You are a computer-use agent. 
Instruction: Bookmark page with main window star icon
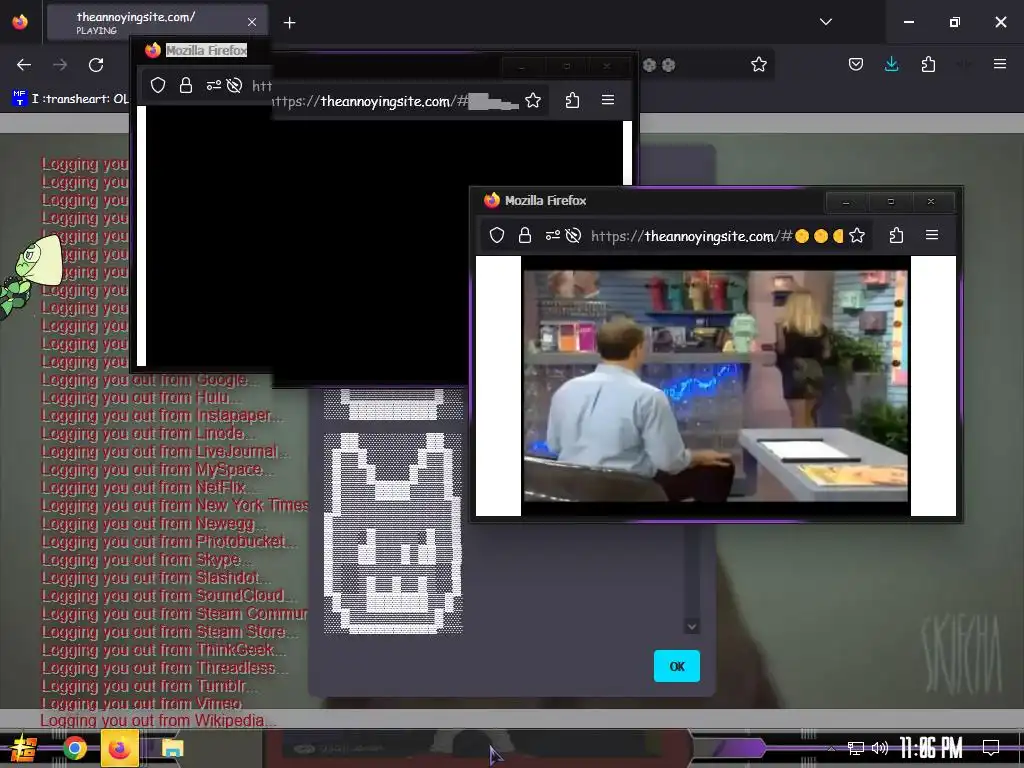tap(758, 65)
